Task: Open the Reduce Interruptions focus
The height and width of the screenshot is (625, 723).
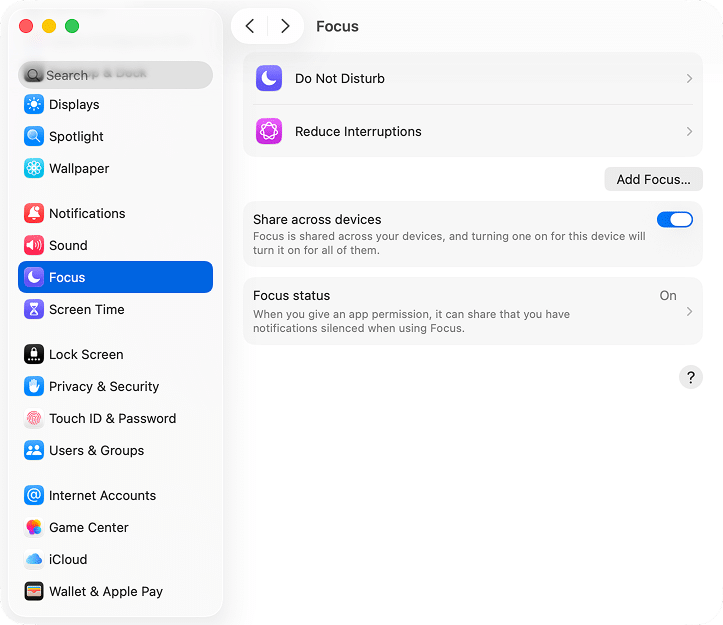Action: tap(473, 131)
